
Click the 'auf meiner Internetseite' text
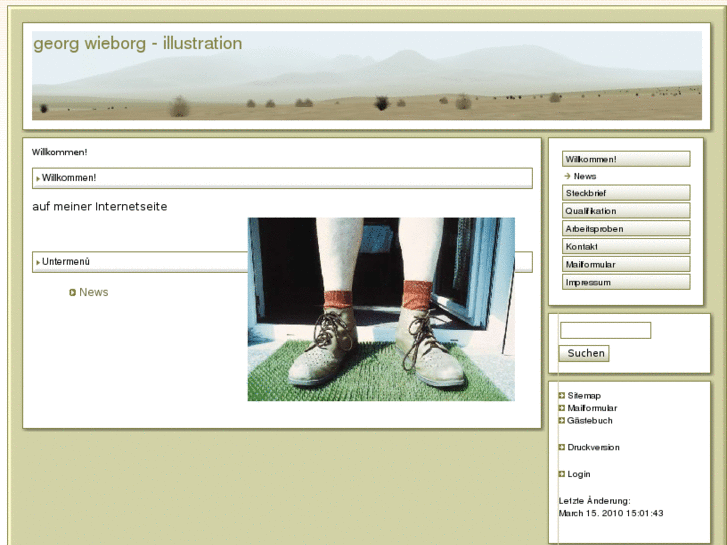pyautogui.click(x=100, y=206)
